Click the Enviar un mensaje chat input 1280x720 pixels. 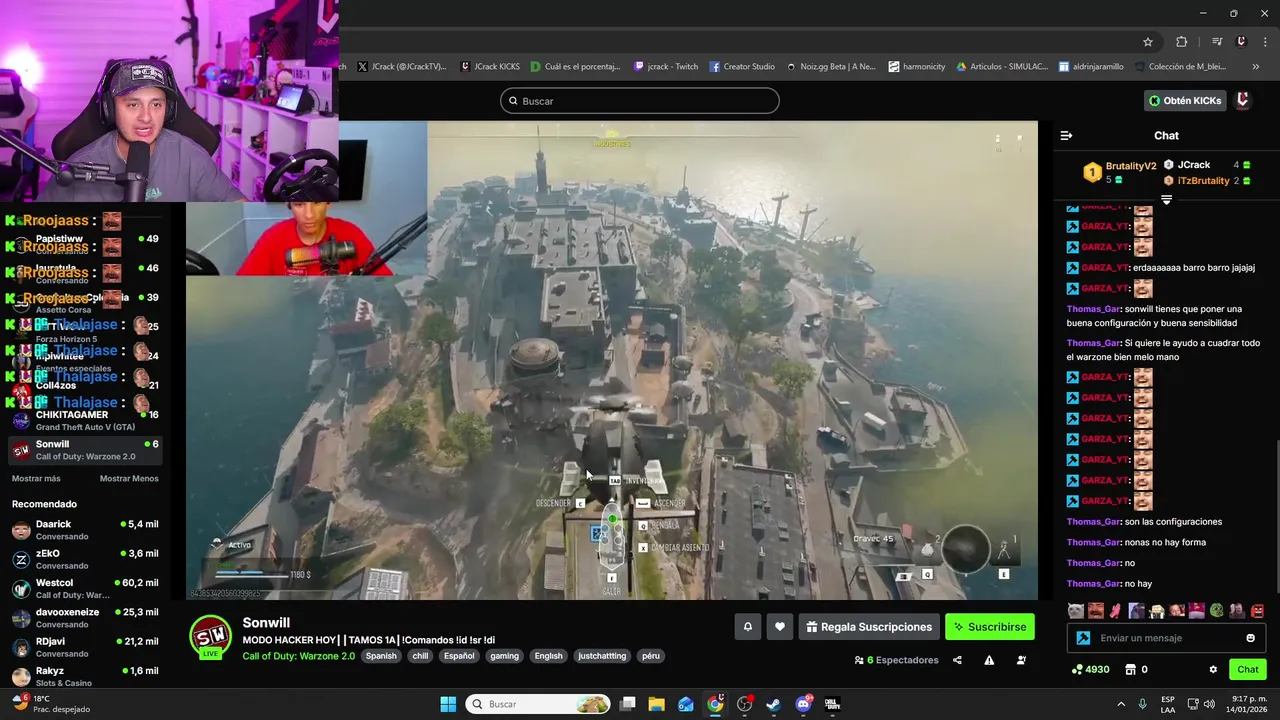pyautogui.click(x=1168, y=638)
